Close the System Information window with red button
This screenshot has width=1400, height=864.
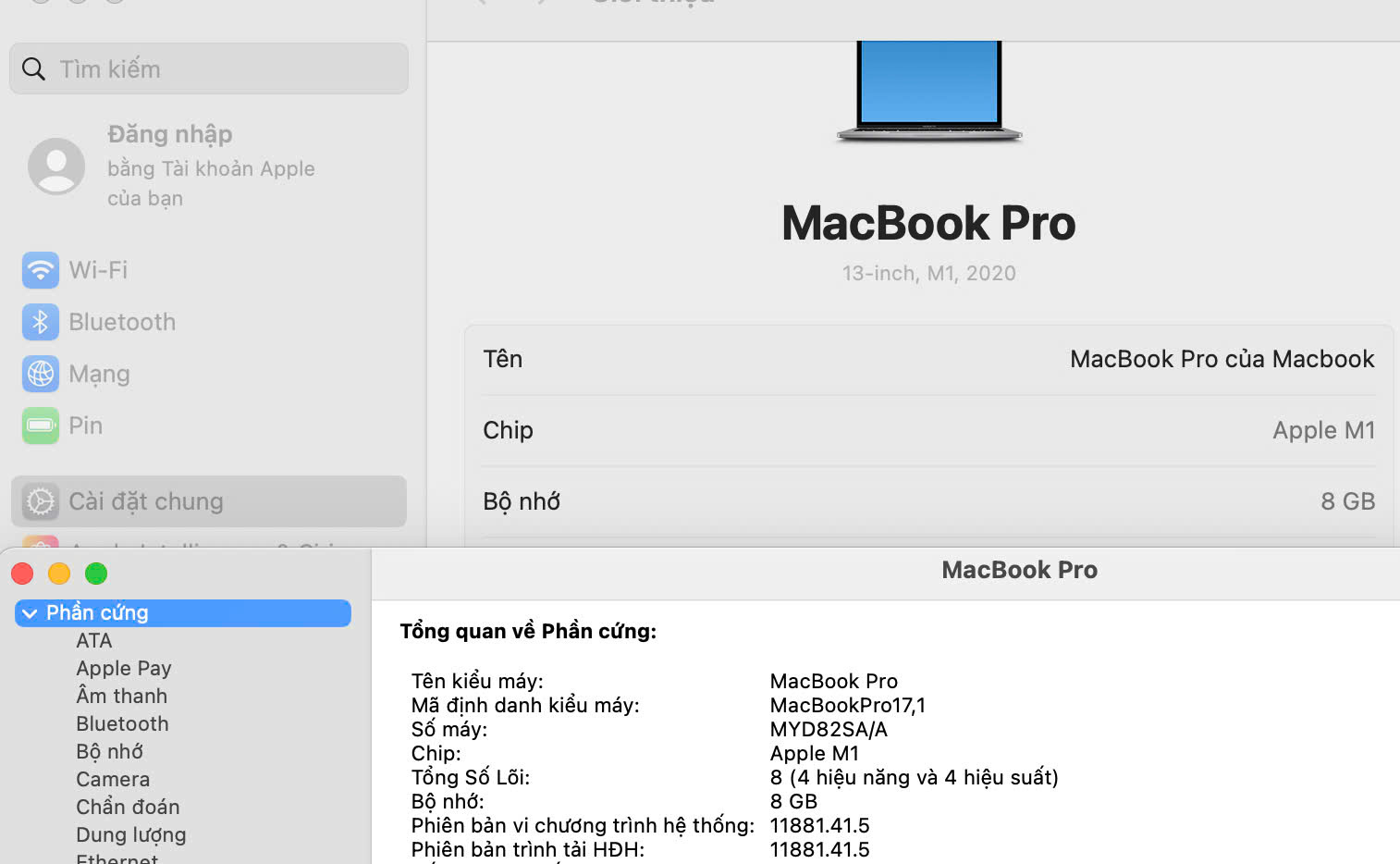(22, 574)
